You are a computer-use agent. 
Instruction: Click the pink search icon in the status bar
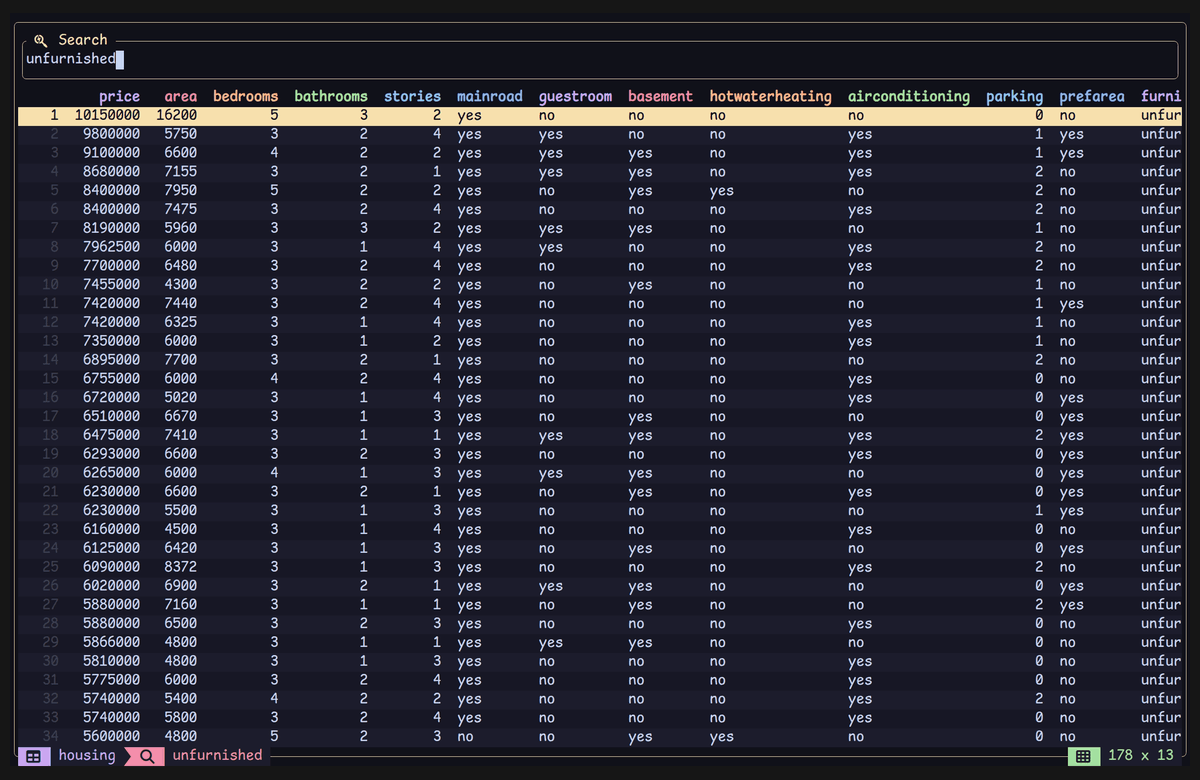click(146, 756)
